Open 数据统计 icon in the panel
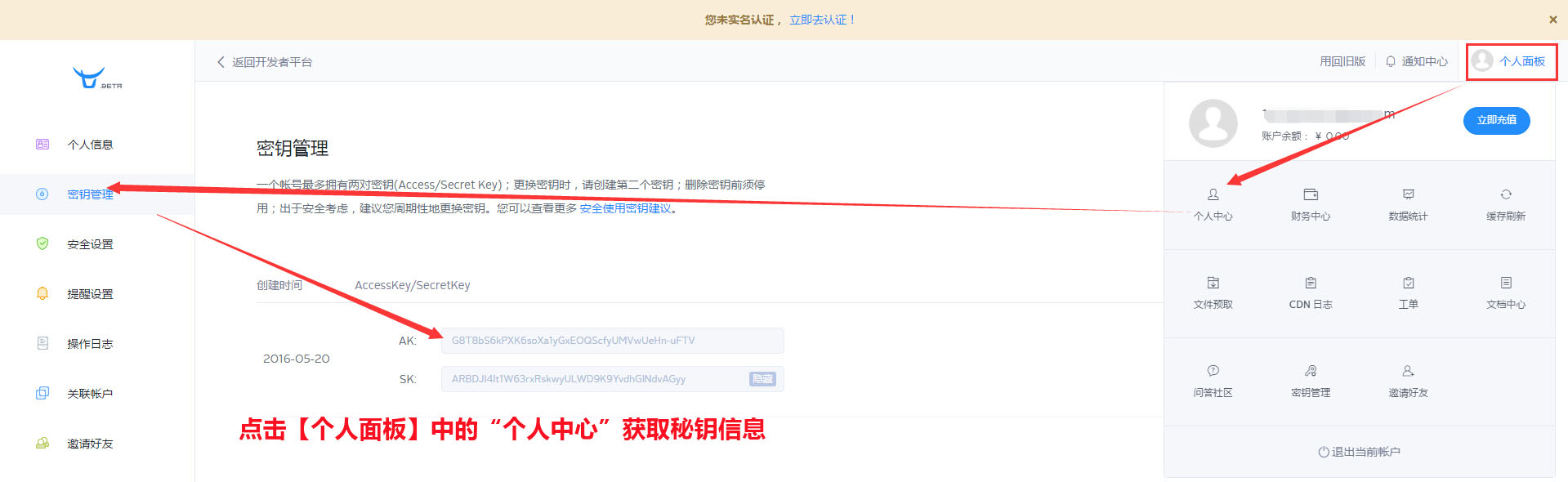The height and width of the screenshot is (482, 1568). tap(1408, 195)
